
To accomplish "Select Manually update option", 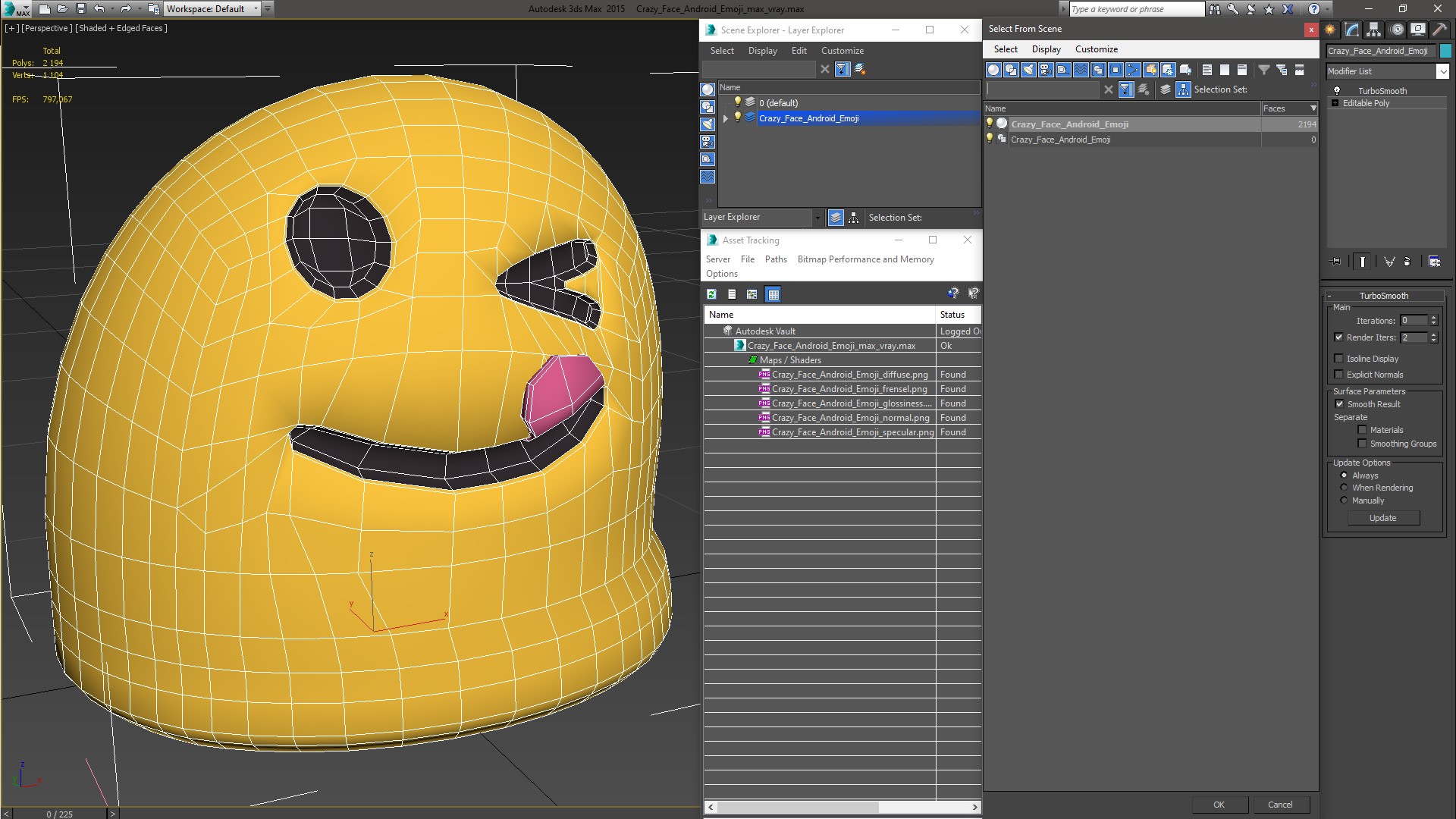I will tap(1344, 500).
